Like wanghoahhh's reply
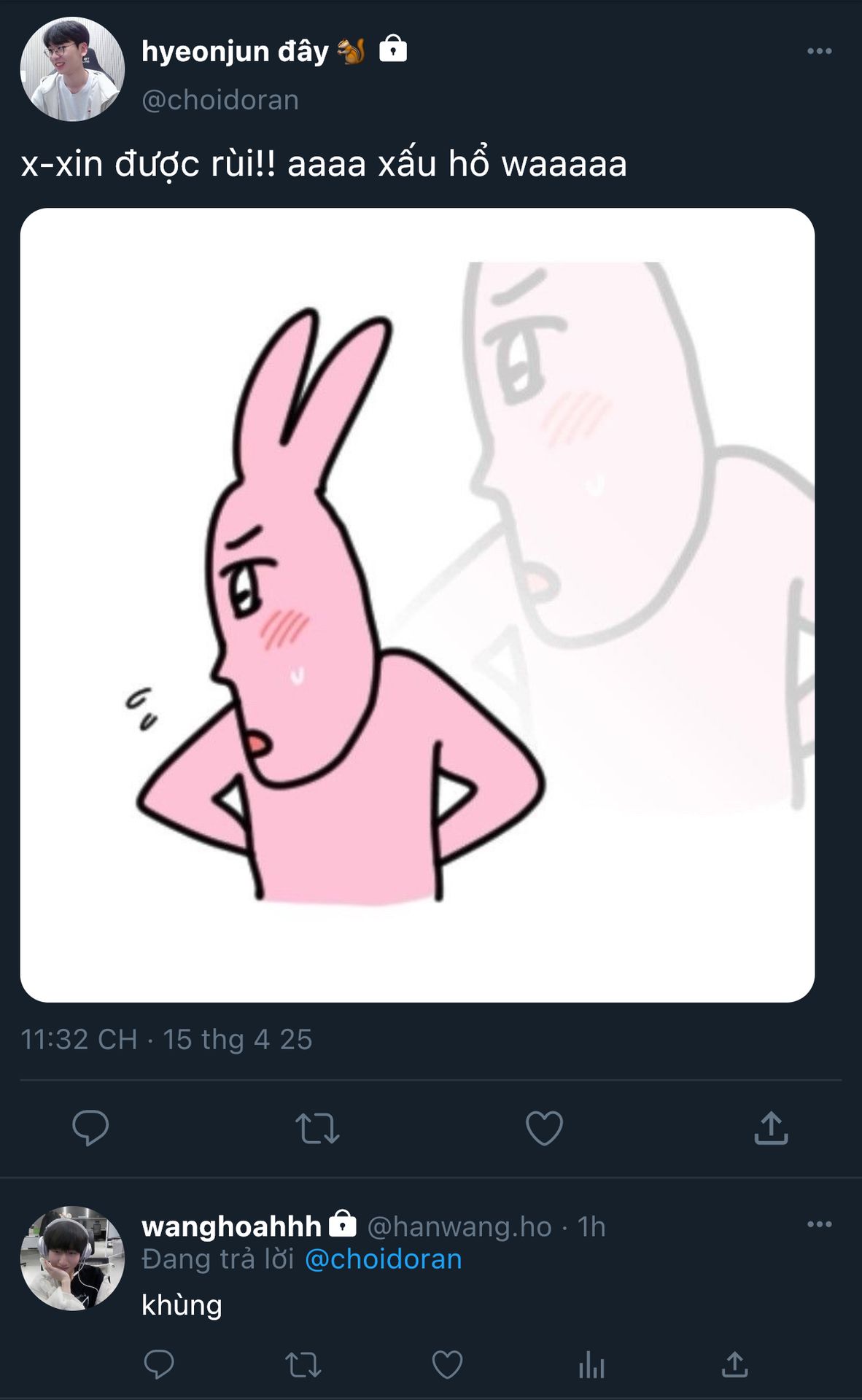862x1400 pixels. 447,1364
